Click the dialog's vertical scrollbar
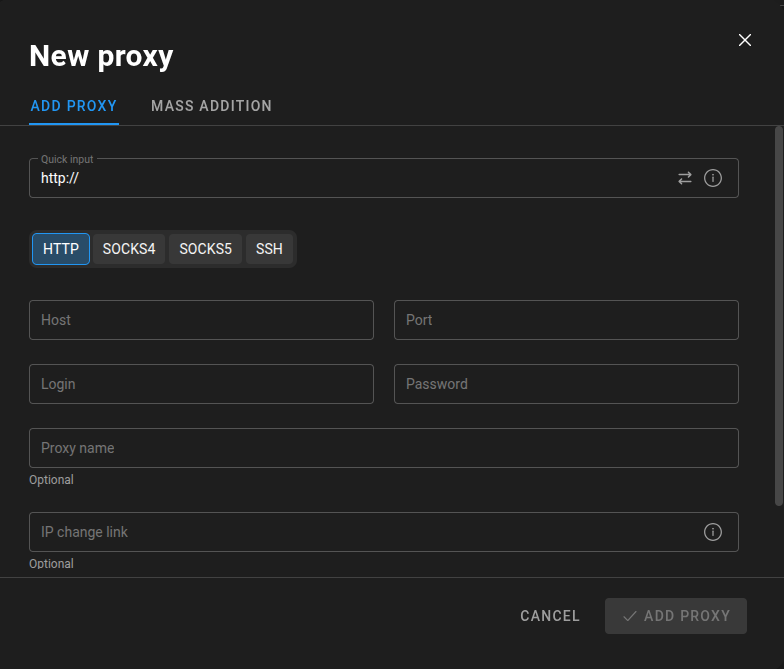 779,315
